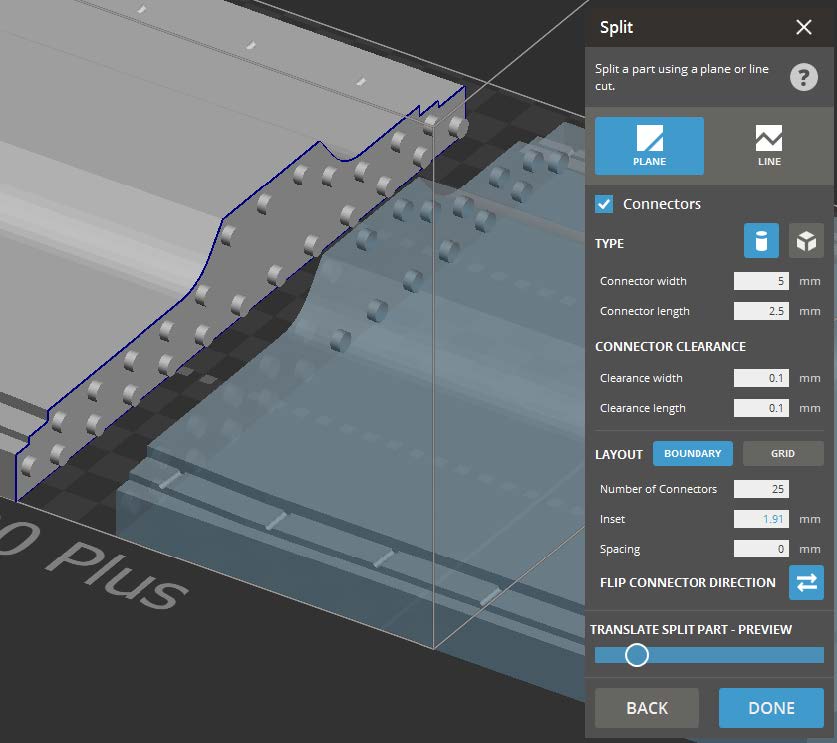
Task: Disable the Connectors checkbox
Action: (x=601, y=203)
